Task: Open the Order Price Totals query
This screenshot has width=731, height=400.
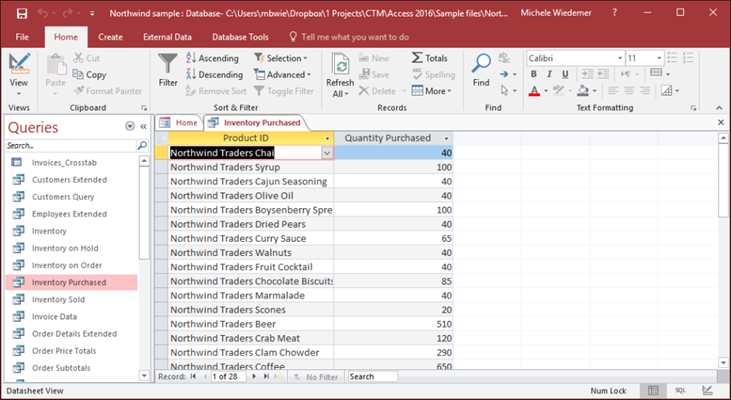Action: [x=64, y=351]
